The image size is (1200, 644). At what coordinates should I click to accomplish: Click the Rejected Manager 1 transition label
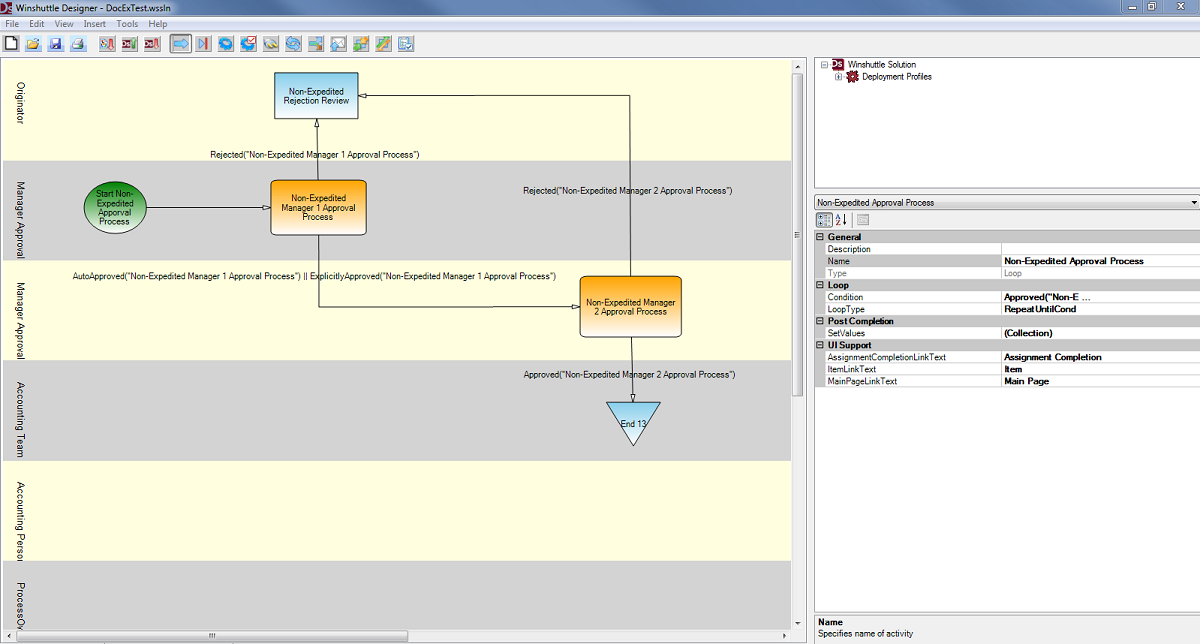(x=314, y=155)
